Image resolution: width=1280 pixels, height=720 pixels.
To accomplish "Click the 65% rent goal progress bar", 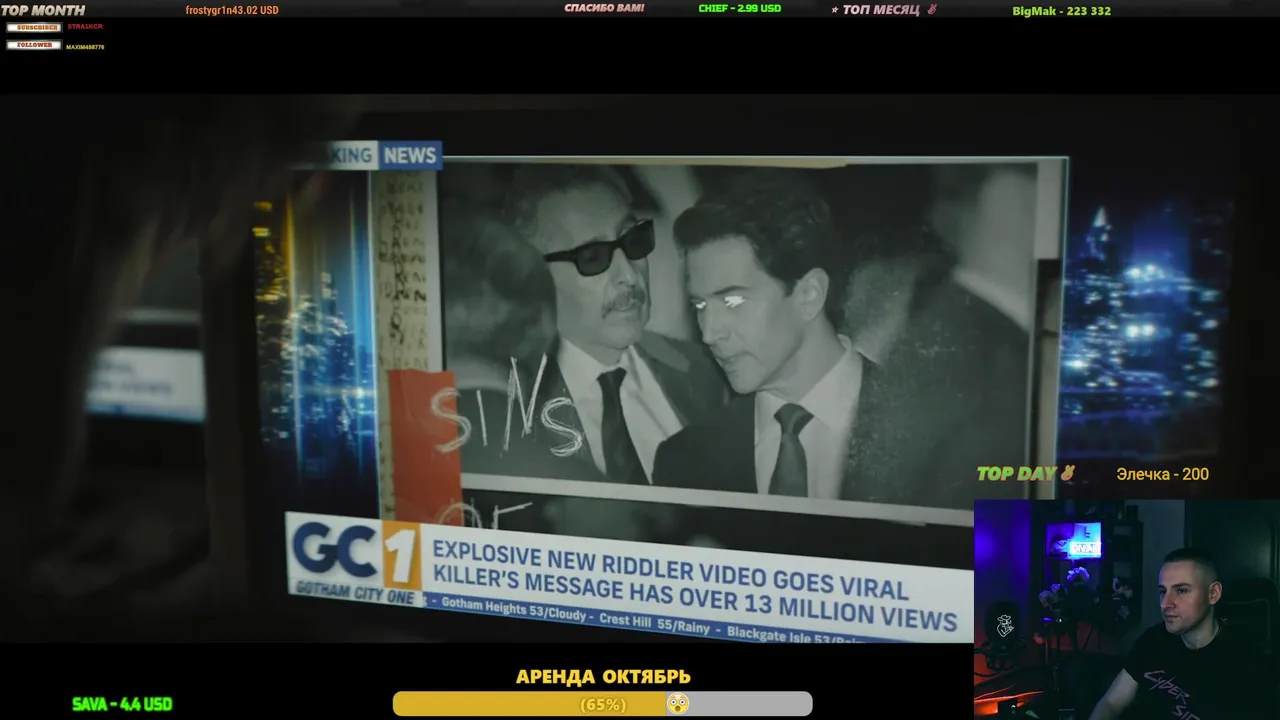I will pyautogui.click(x=602, y=704).
